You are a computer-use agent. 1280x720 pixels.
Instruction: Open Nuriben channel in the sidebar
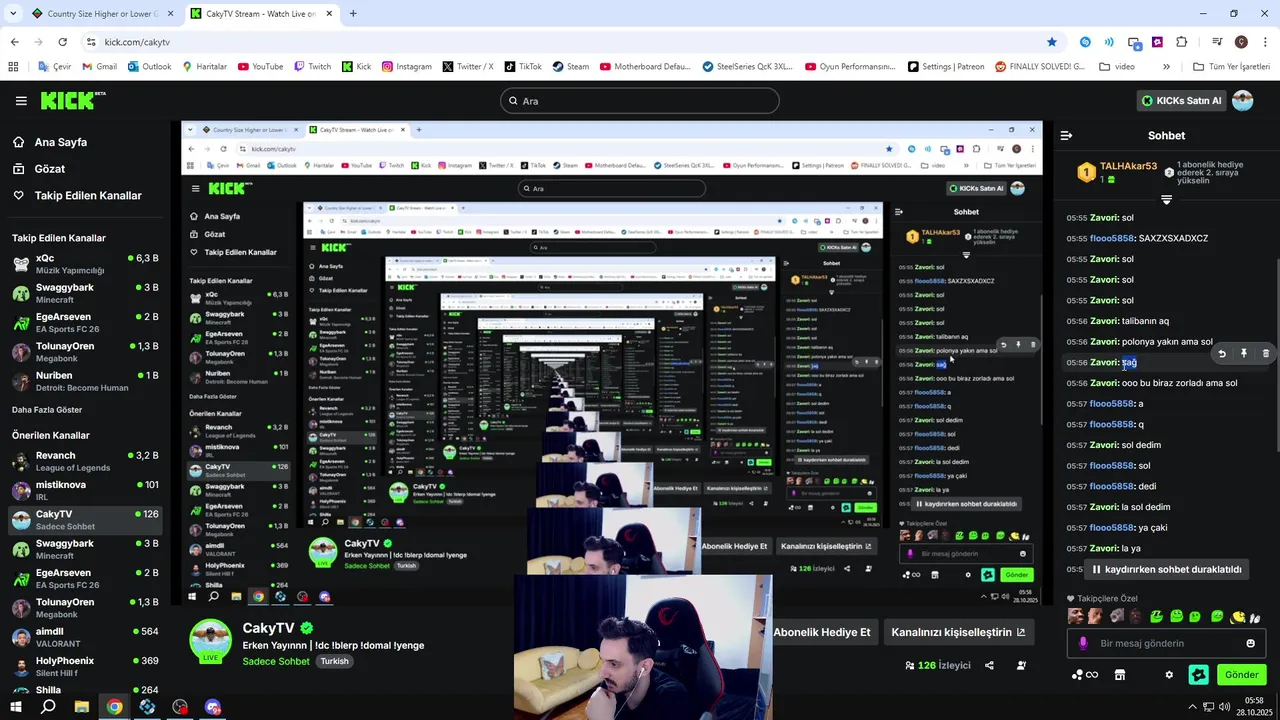(x=84, y=381)
